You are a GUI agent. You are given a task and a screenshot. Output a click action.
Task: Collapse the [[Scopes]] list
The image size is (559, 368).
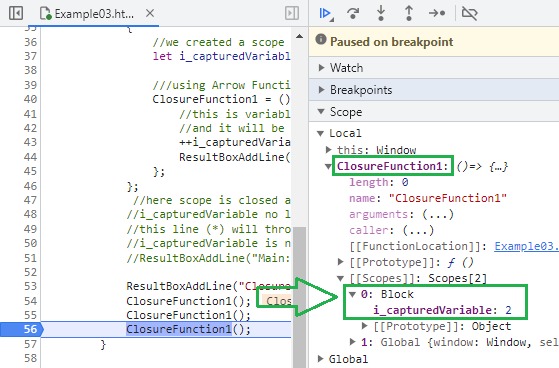click(x=340, y=278)
